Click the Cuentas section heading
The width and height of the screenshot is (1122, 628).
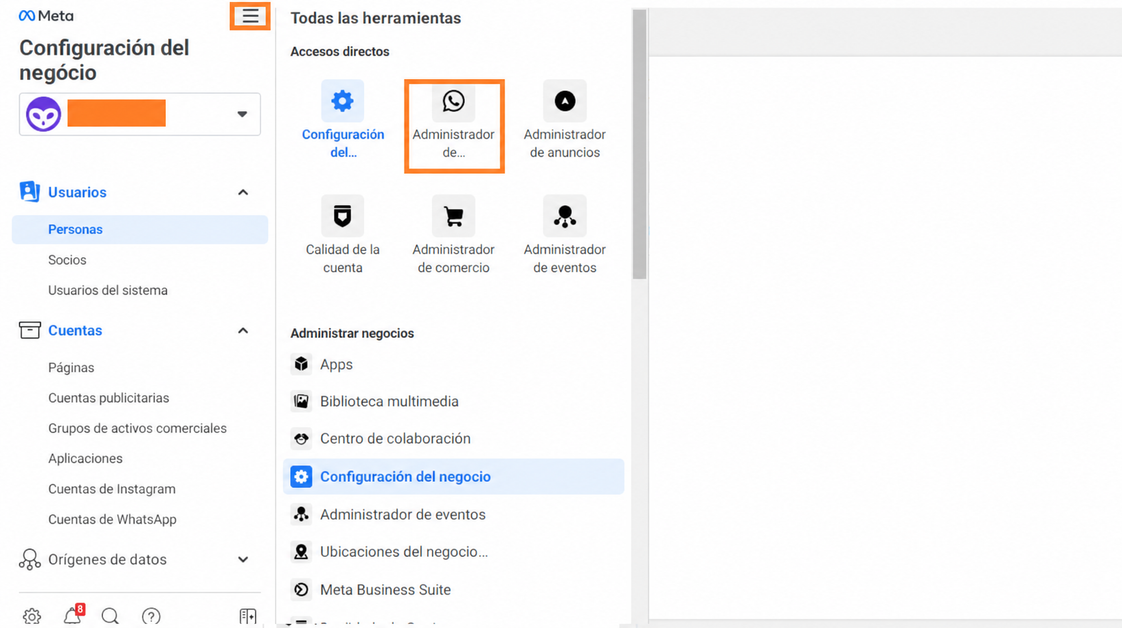point(75,330)
